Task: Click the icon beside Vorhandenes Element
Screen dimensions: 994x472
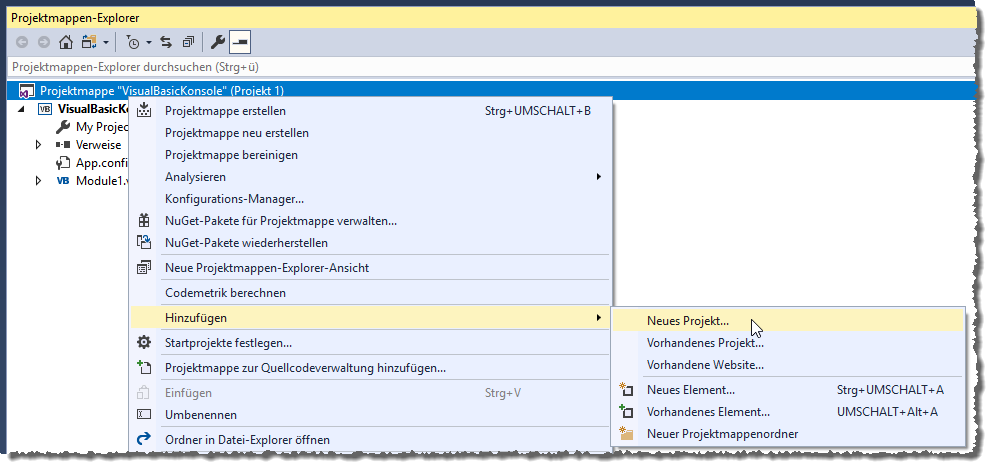Action: tap(626, 411)
